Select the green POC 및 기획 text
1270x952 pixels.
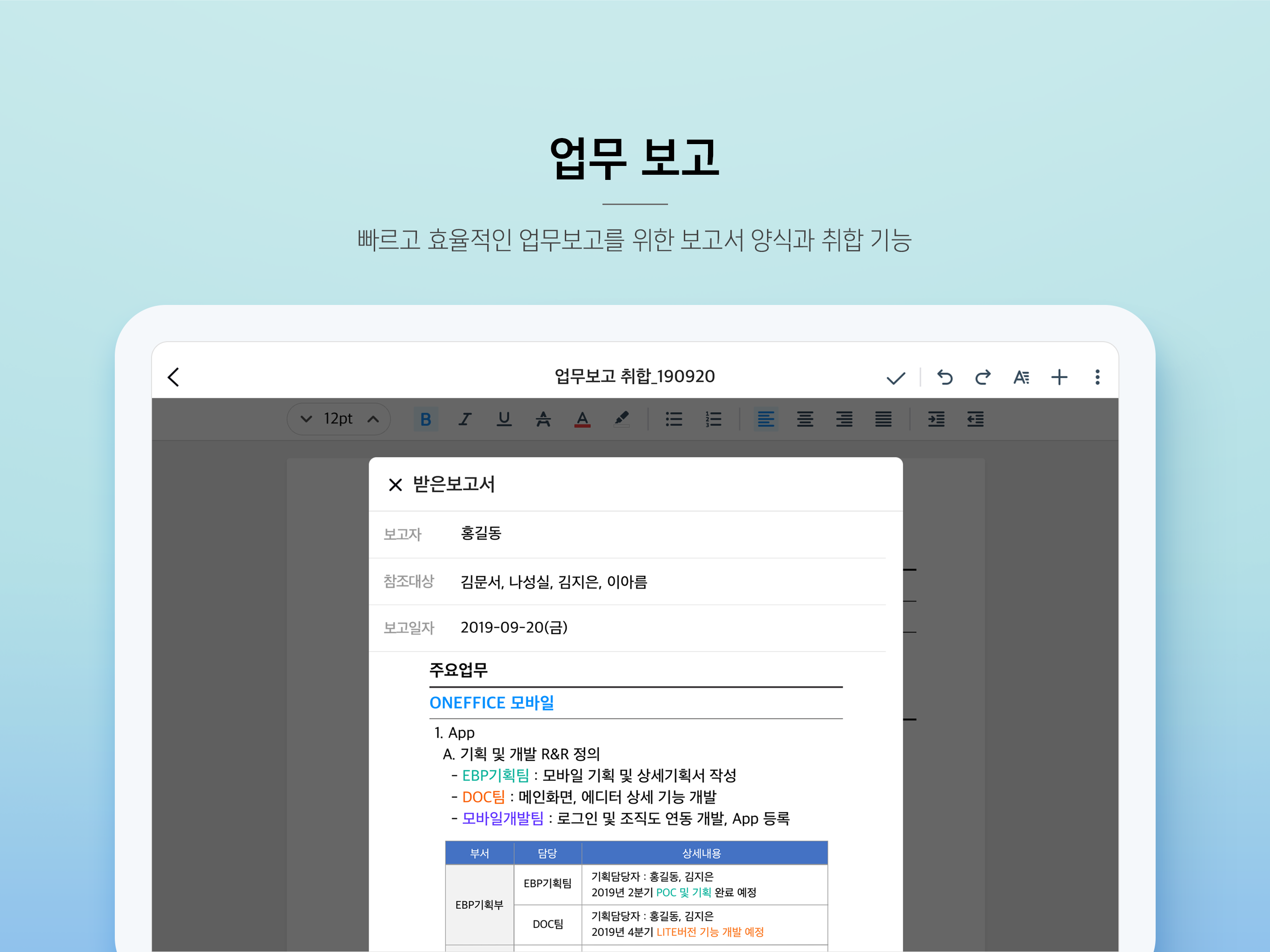683,892
